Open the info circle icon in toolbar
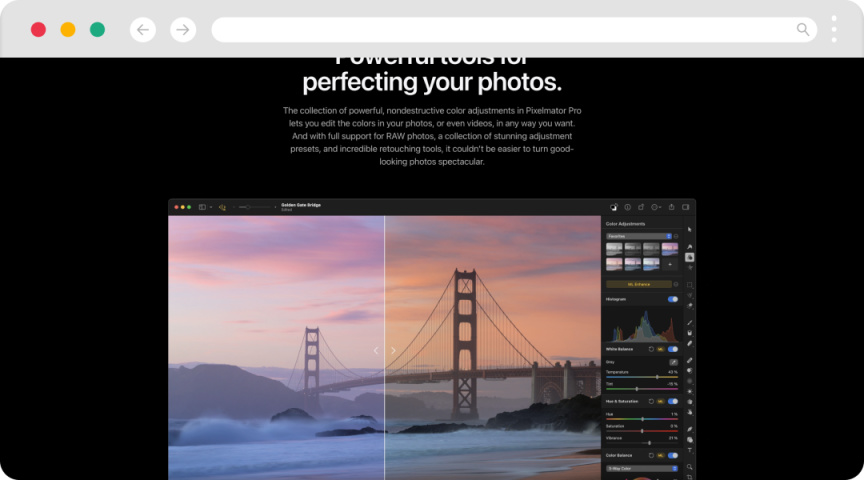Image resolution: width=864 pixels, height=480 pixels. [x=627, y=207]
